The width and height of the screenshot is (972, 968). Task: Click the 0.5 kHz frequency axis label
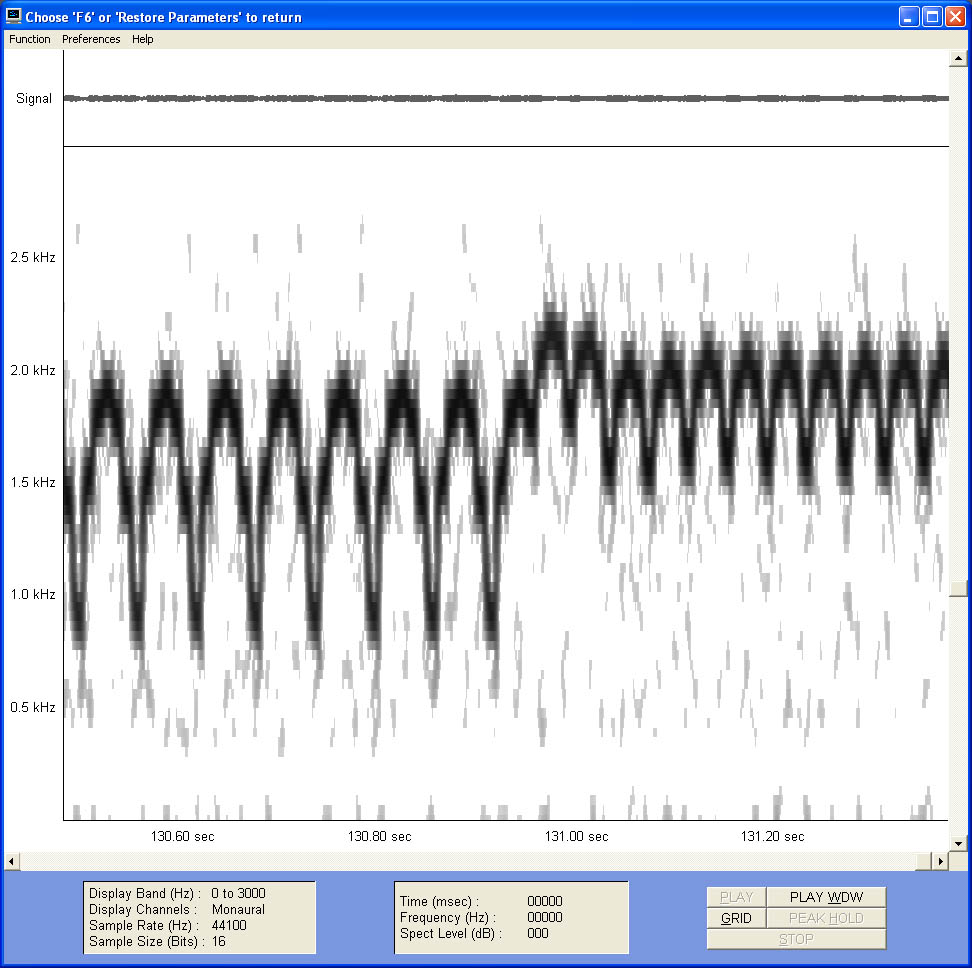(x=33, y=707)
